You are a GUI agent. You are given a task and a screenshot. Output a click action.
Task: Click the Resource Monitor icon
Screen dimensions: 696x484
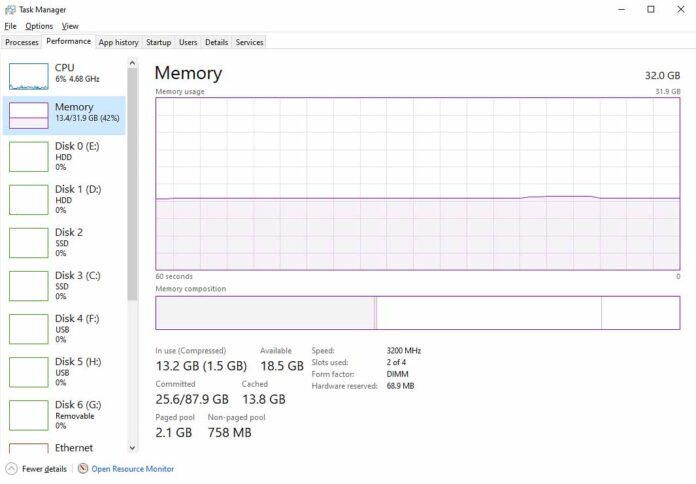(x=83, y=468)
